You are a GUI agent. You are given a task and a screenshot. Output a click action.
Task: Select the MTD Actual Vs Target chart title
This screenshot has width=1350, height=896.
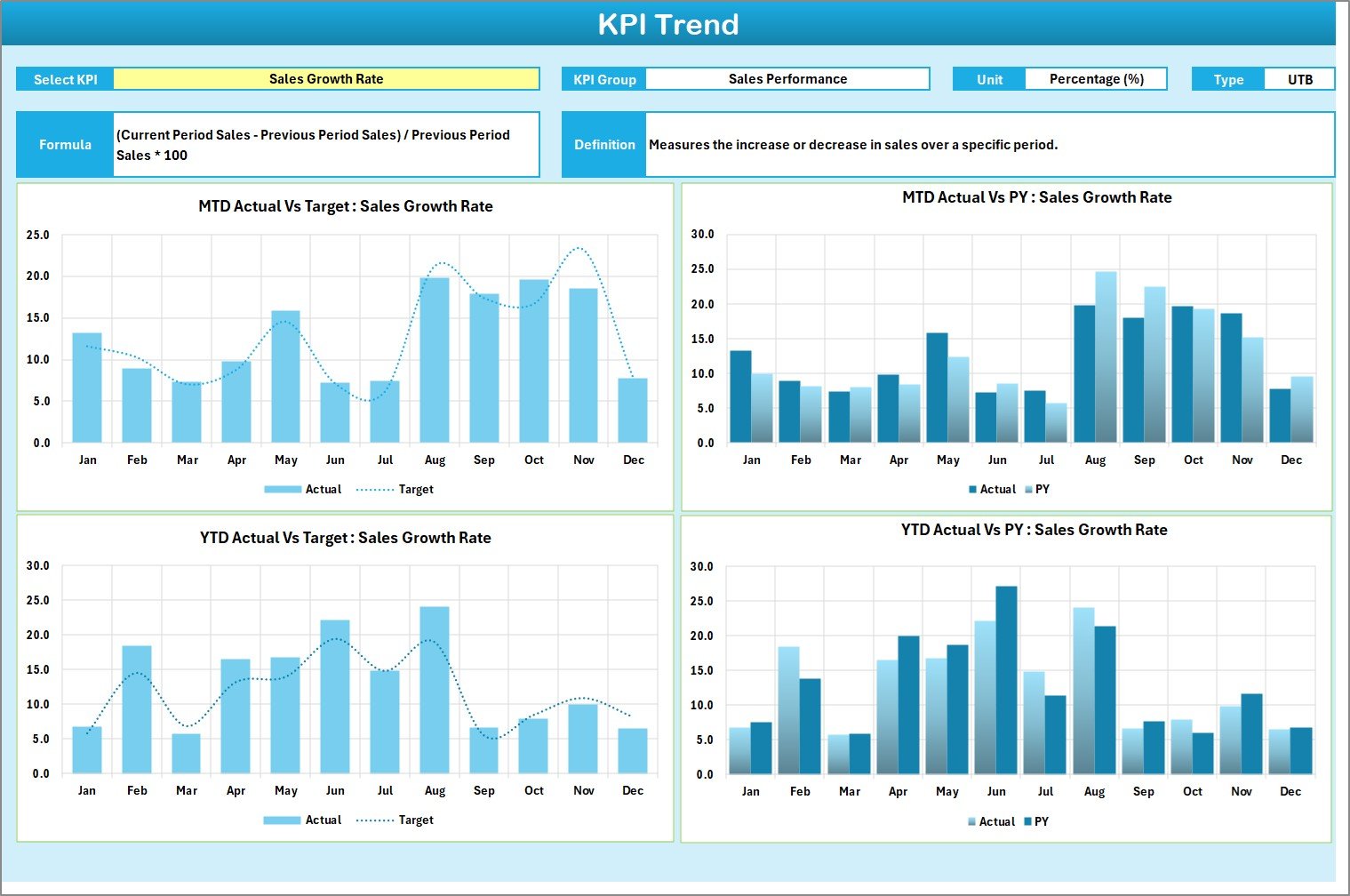tap(345, 206)
